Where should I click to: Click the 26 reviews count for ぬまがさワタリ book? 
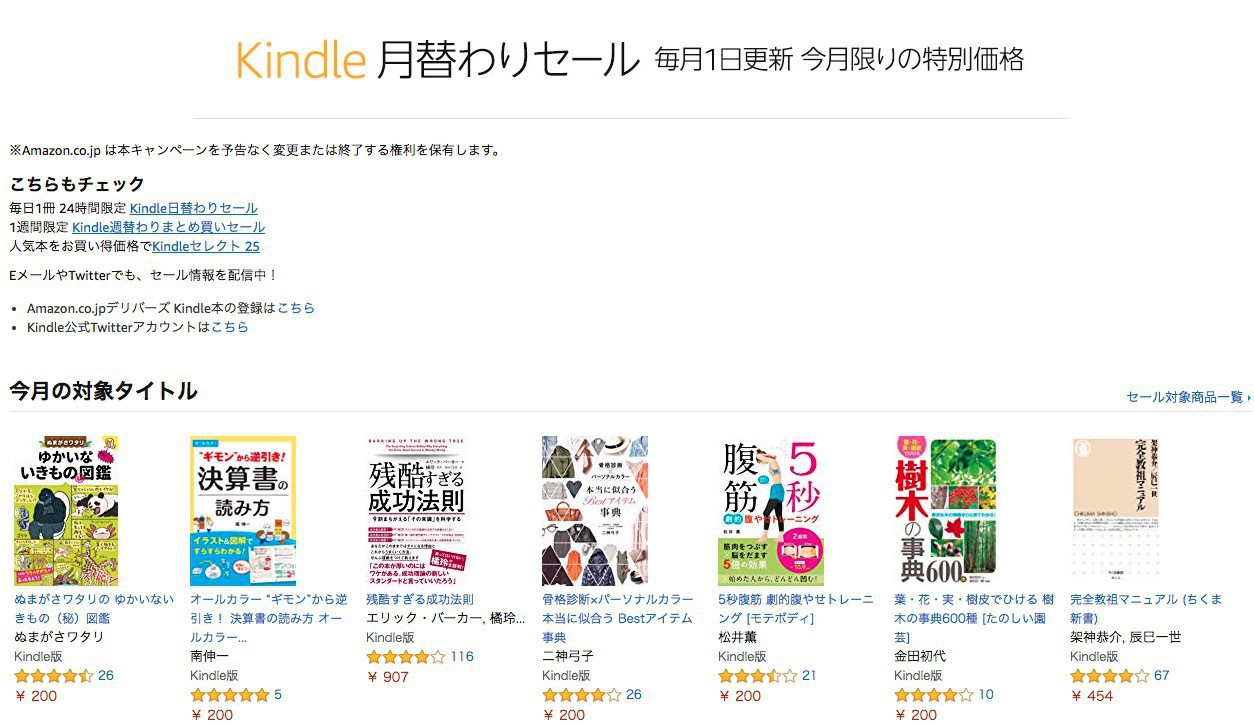[106, 676]
